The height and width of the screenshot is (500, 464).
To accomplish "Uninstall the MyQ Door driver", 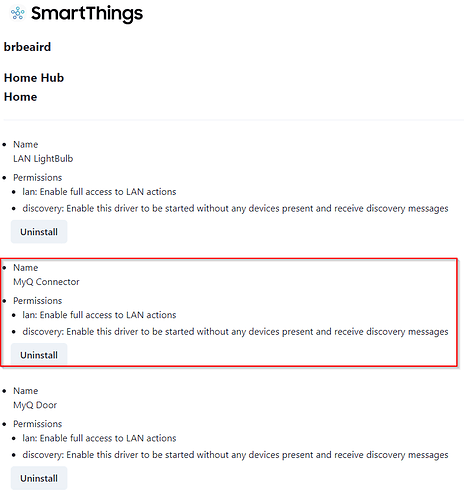I will pos(39,478).
